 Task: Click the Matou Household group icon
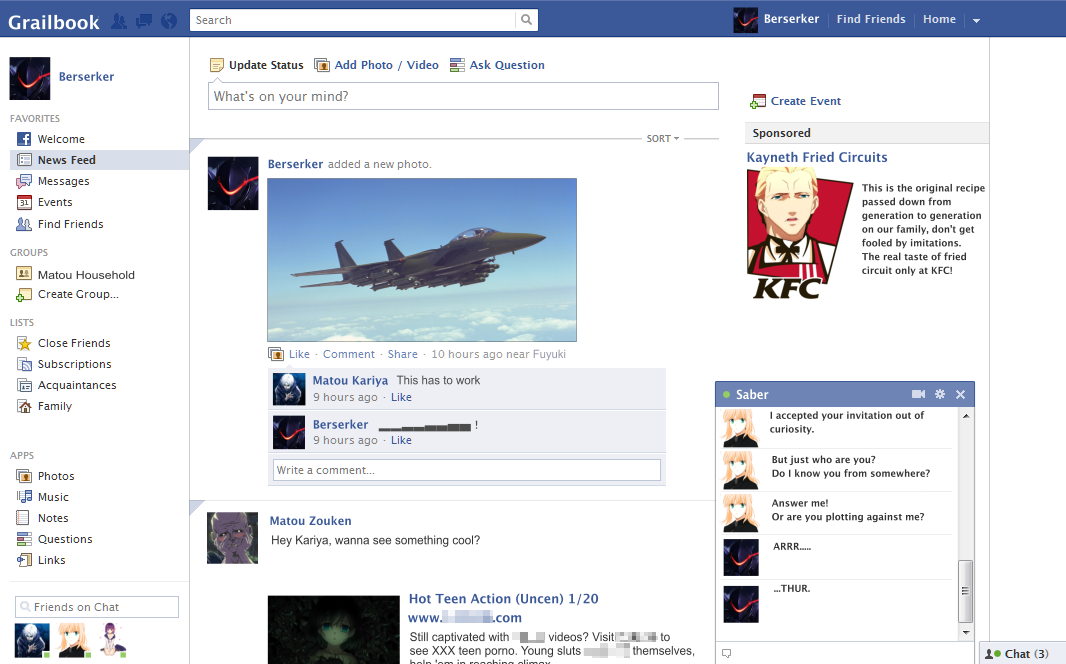tap(24, 273)
